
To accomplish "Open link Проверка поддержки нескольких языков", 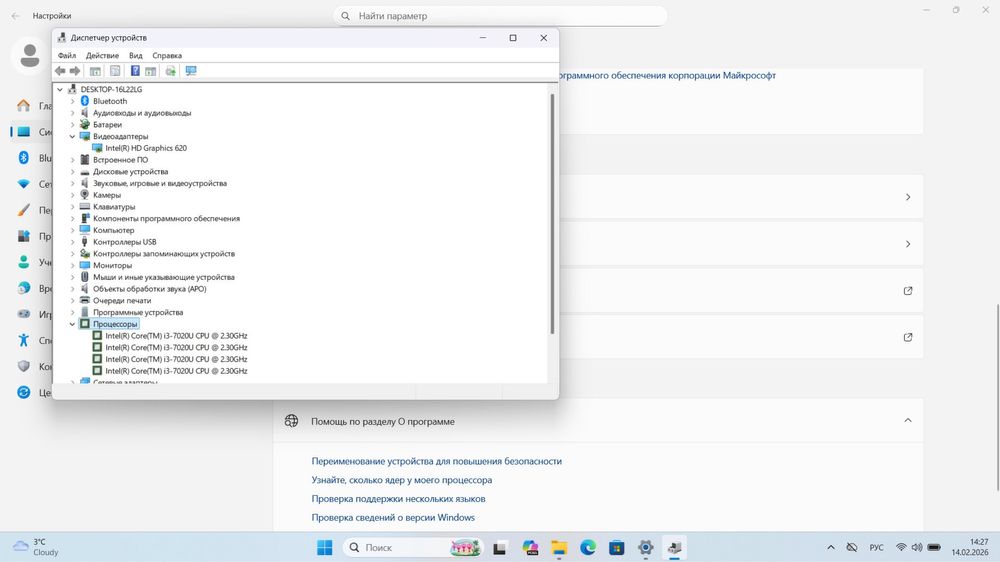I will 398,499.
